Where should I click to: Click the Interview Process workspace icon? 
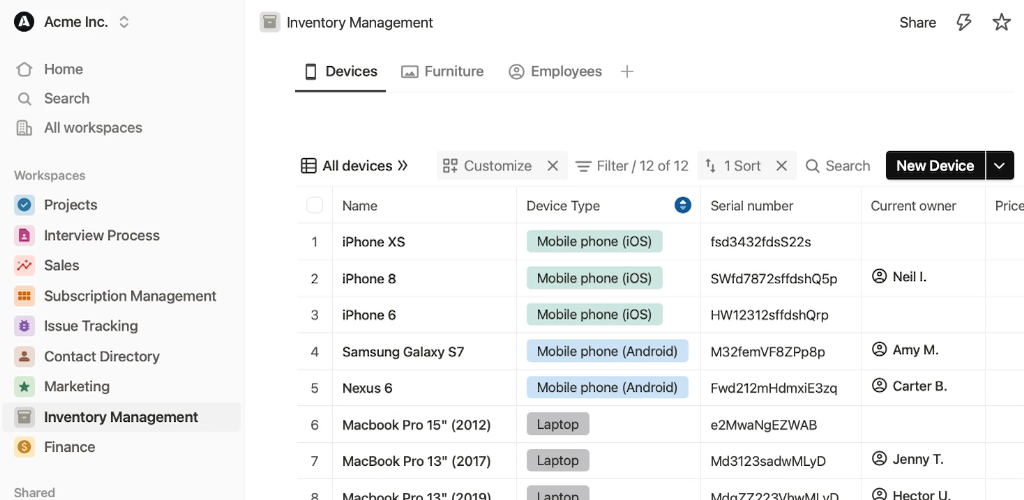(x=24, y=236)
